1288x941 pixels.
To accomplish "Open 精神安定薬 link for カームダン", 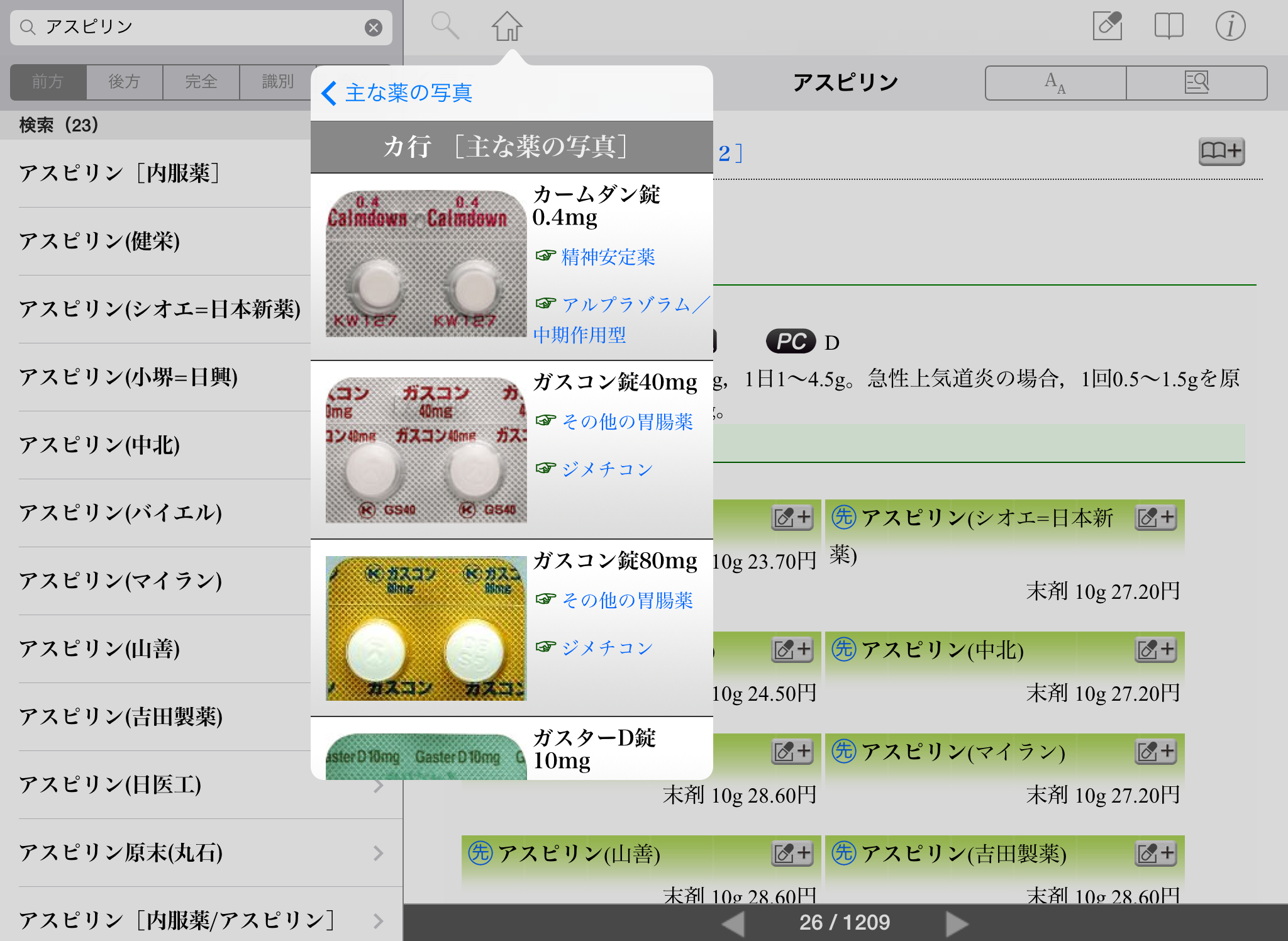I will pyautogui.click(x=608, y=257).
